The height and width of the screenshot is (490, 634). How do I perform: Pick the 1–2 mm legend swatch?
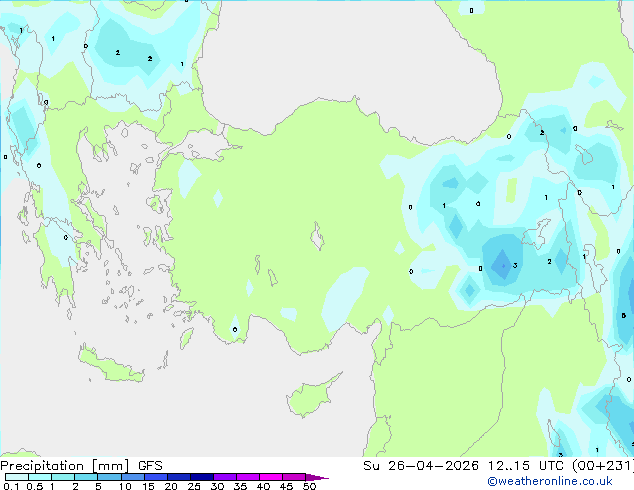point(63,477)
